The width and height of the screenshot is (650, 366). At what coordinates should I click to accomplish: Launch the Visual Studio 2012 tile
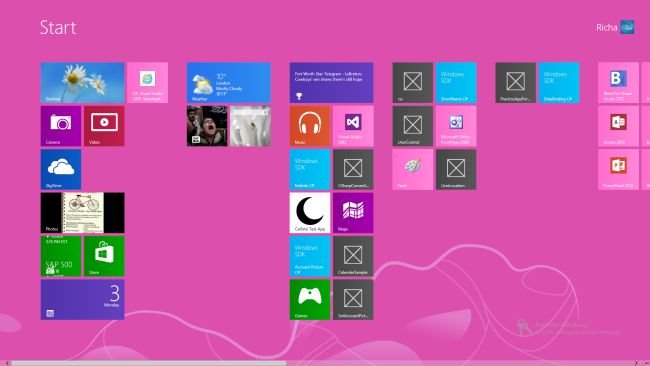click(353, 126)
